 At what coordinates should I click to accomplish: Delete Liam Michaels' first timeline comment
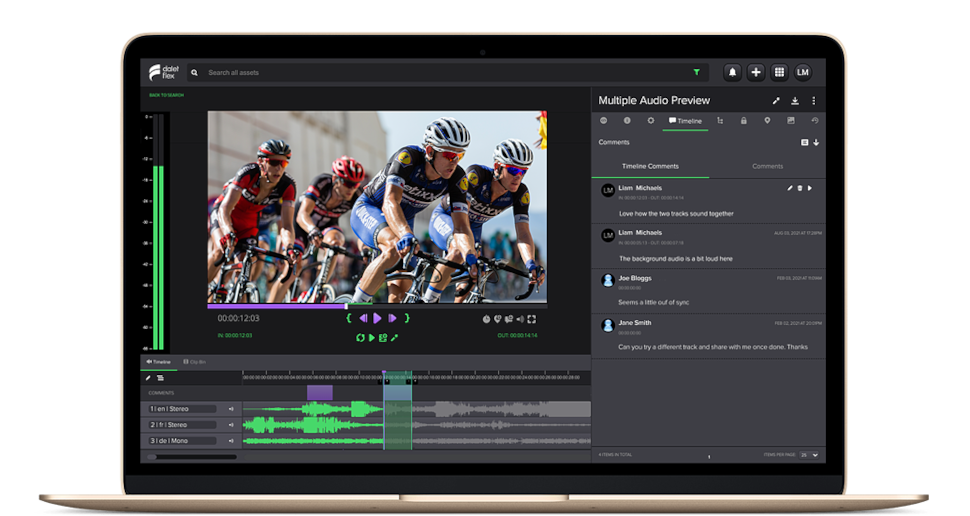(800, 188)
